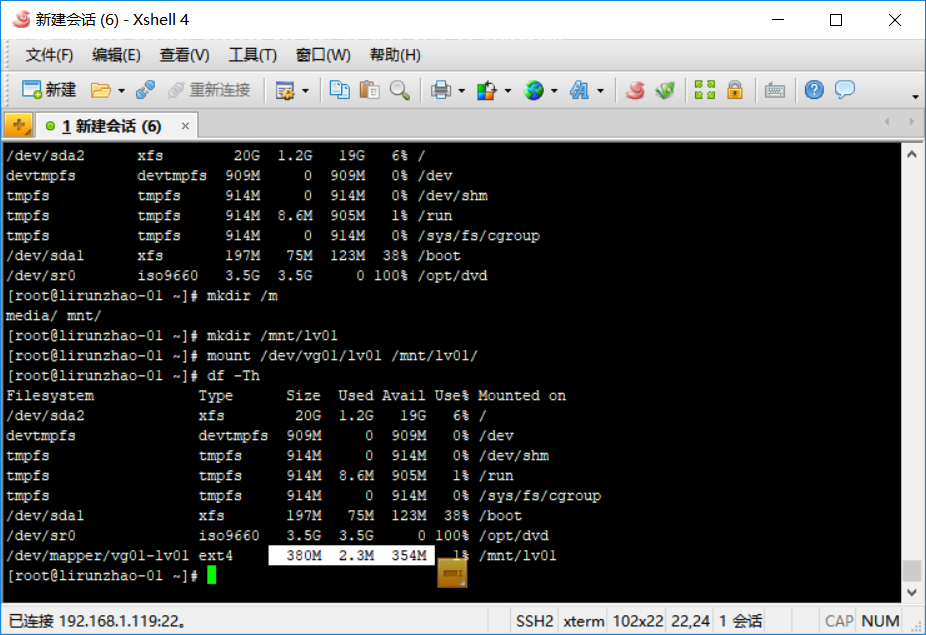The image size is (926, 635).
Task: Click the keyboard mapping icon
Action: (x=775, y=90)
